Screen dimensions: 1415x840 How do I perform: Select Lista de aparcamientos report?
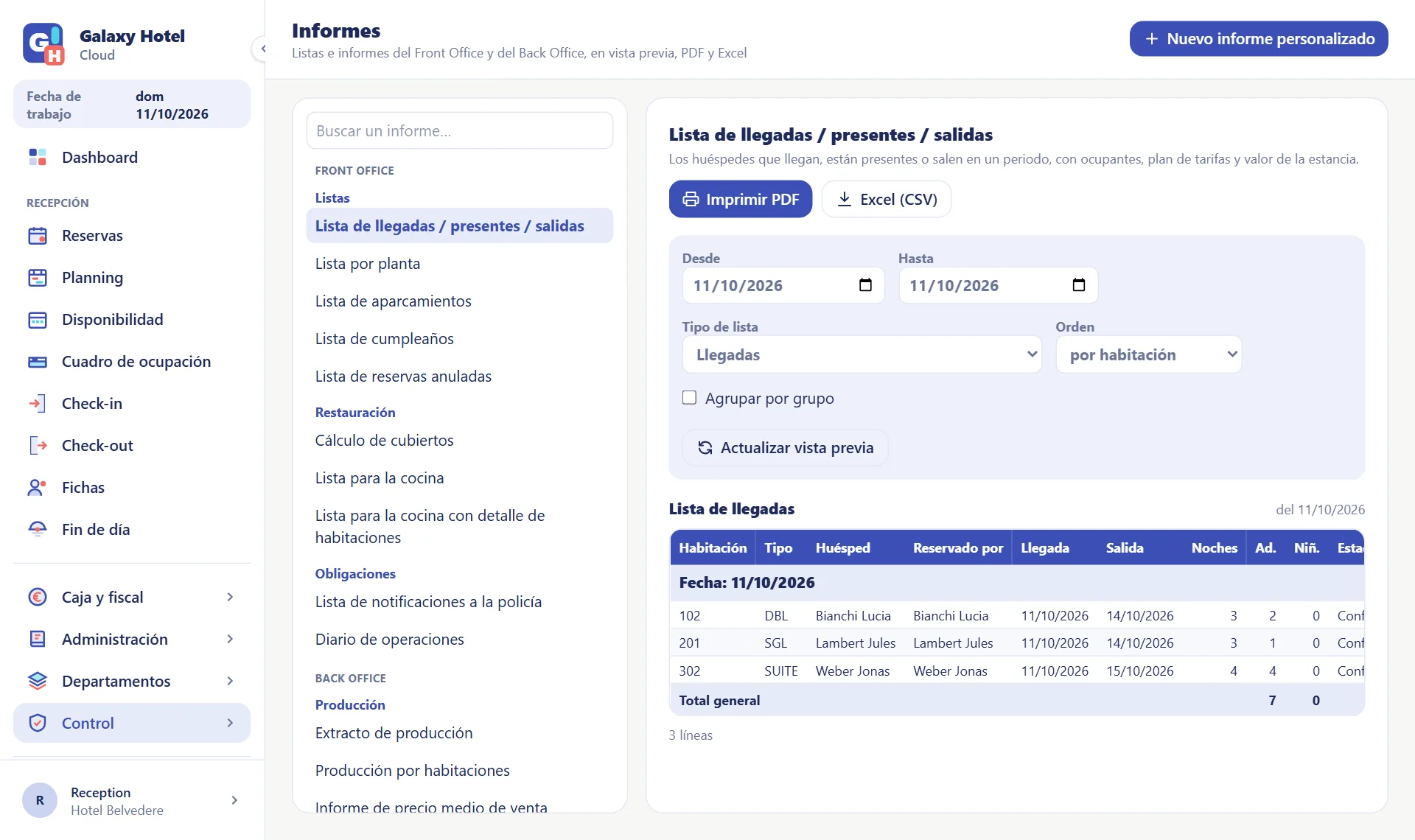(x=459, y=301)
